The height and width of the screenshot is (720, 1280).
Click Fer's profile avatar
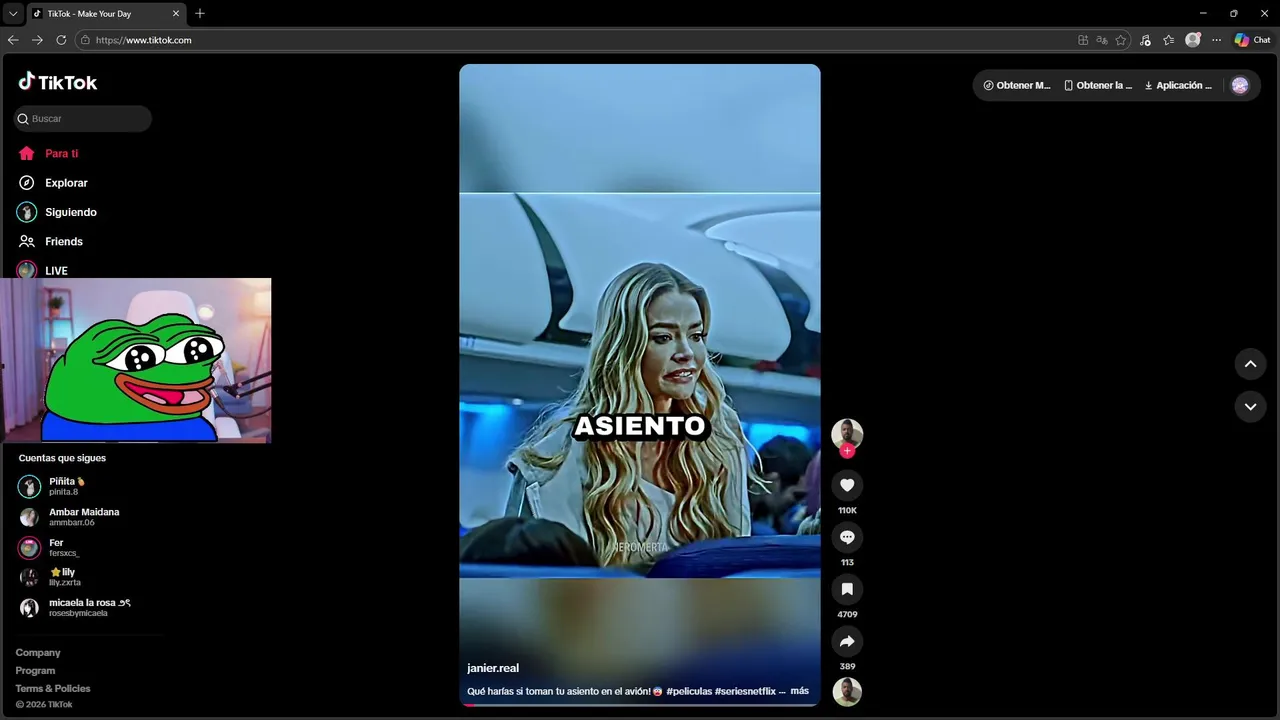pyautogui.click(x=29, y=547)
